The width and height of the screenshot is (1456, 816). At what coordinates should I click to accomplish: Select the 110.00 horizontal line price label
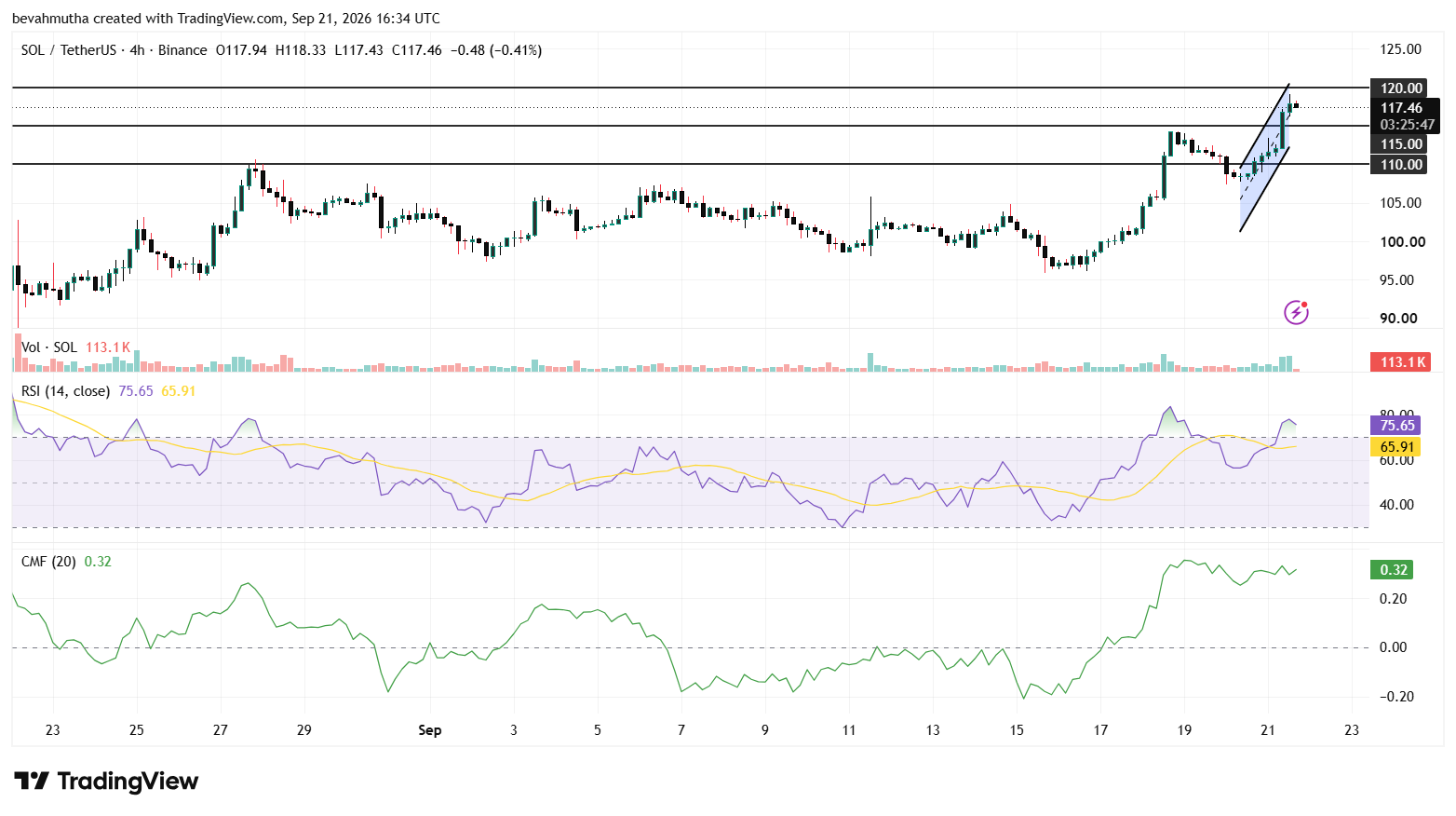pyautogui.click(x=1400, y=165)
